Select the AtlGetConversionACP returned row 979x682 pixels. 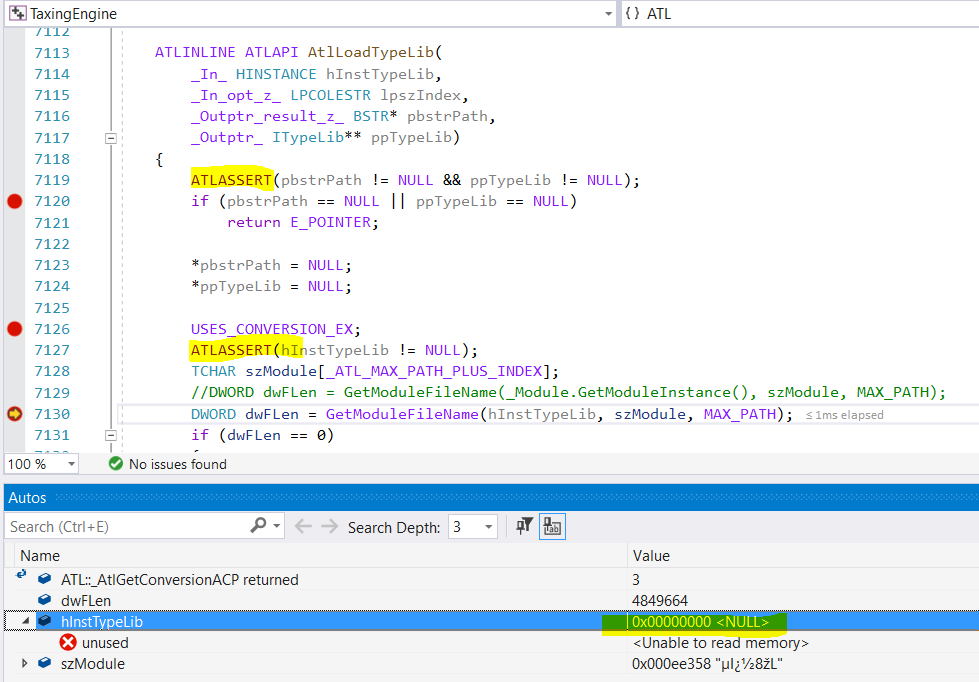(x=491, y=580)
